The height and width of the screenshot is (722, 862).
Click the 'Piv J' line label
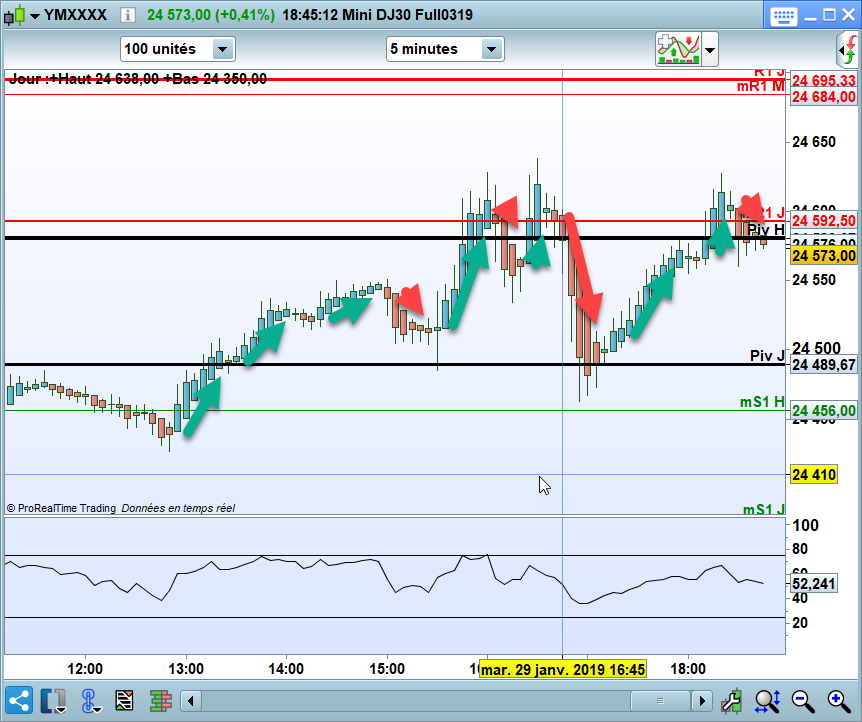(x=767, y=356)
